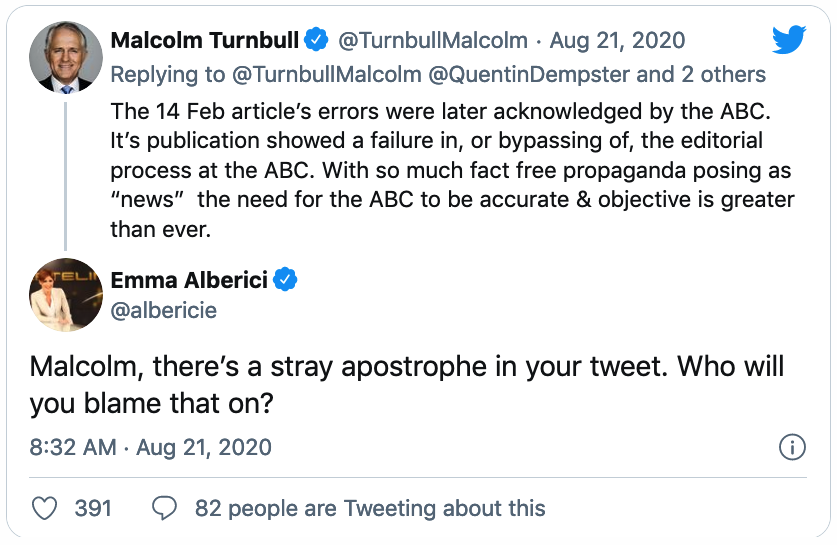
Task: Open Emma Alberici's profile photo
Action: 66,294
